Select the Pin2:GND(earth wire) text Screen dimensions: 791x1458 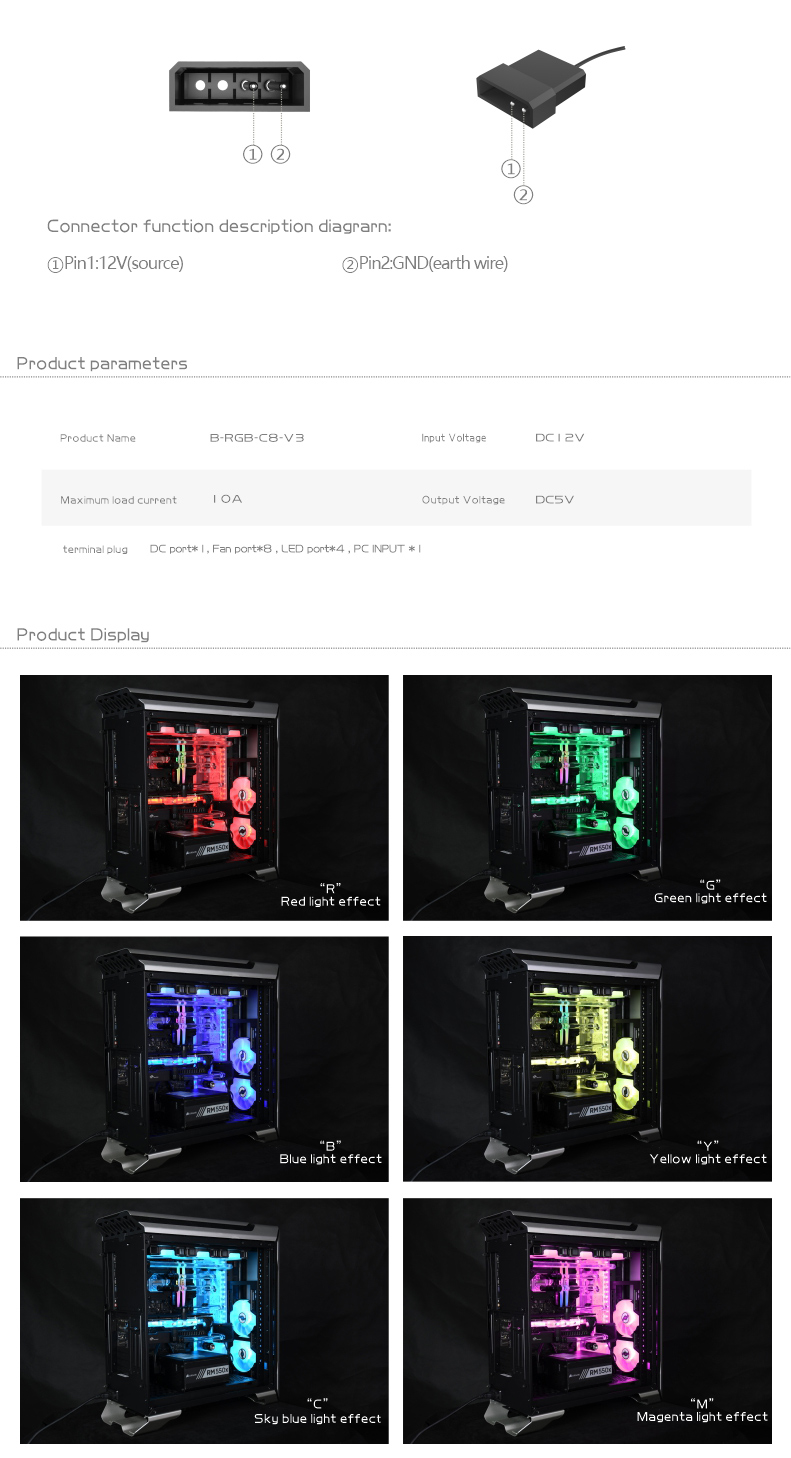(x=426, y=263)
